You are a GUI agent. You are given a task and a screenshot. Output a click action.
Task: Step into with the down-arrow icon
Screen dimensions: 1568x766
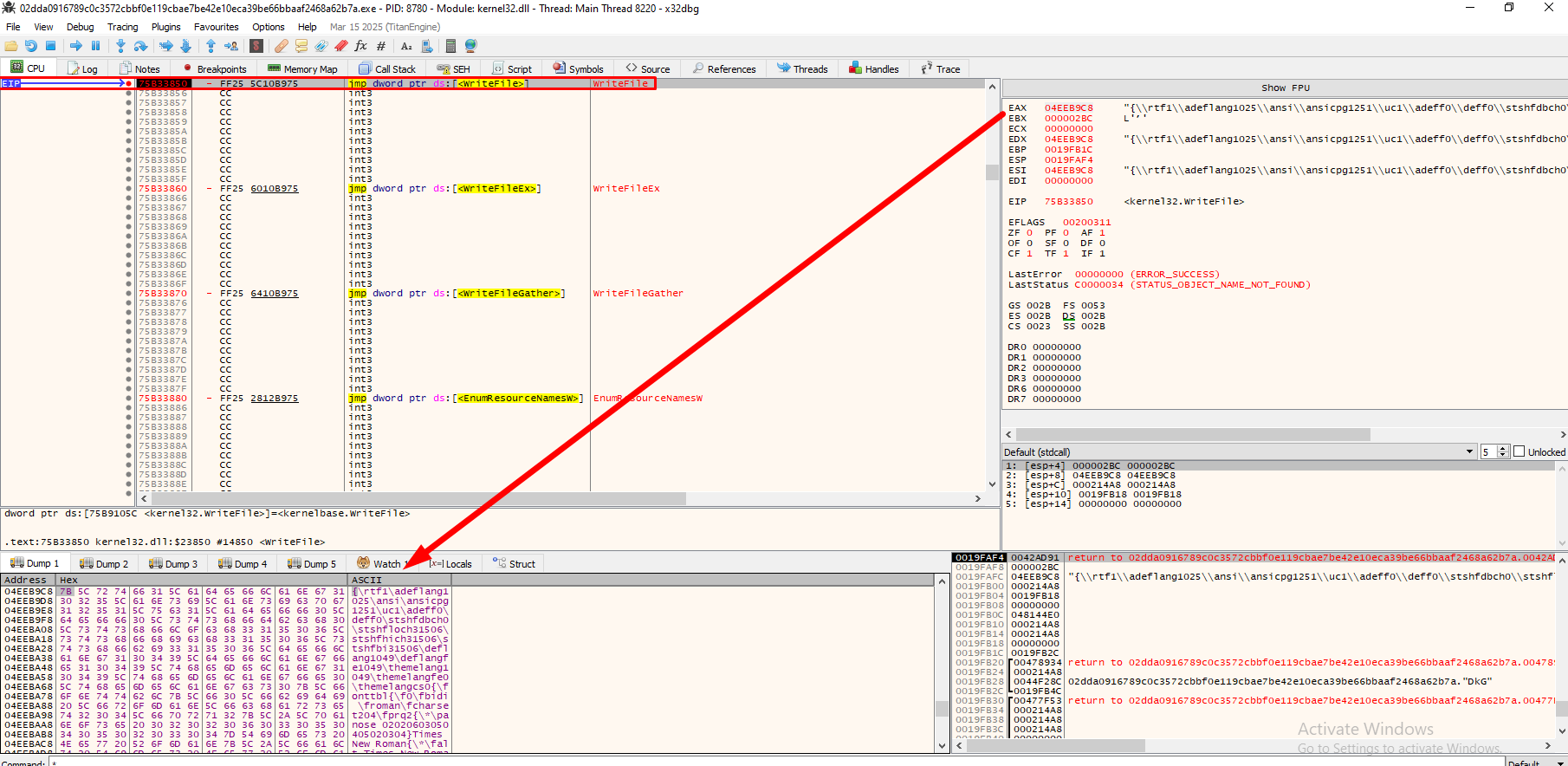click(120, 46)
